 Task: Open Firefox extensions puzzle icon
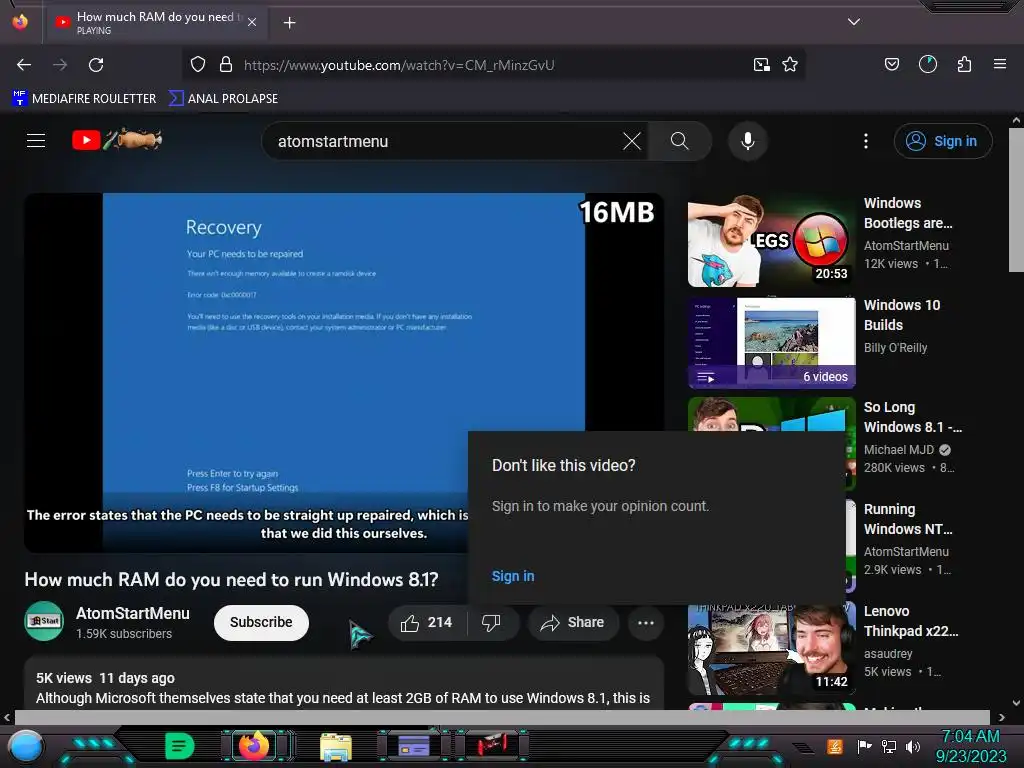[964, 64]
